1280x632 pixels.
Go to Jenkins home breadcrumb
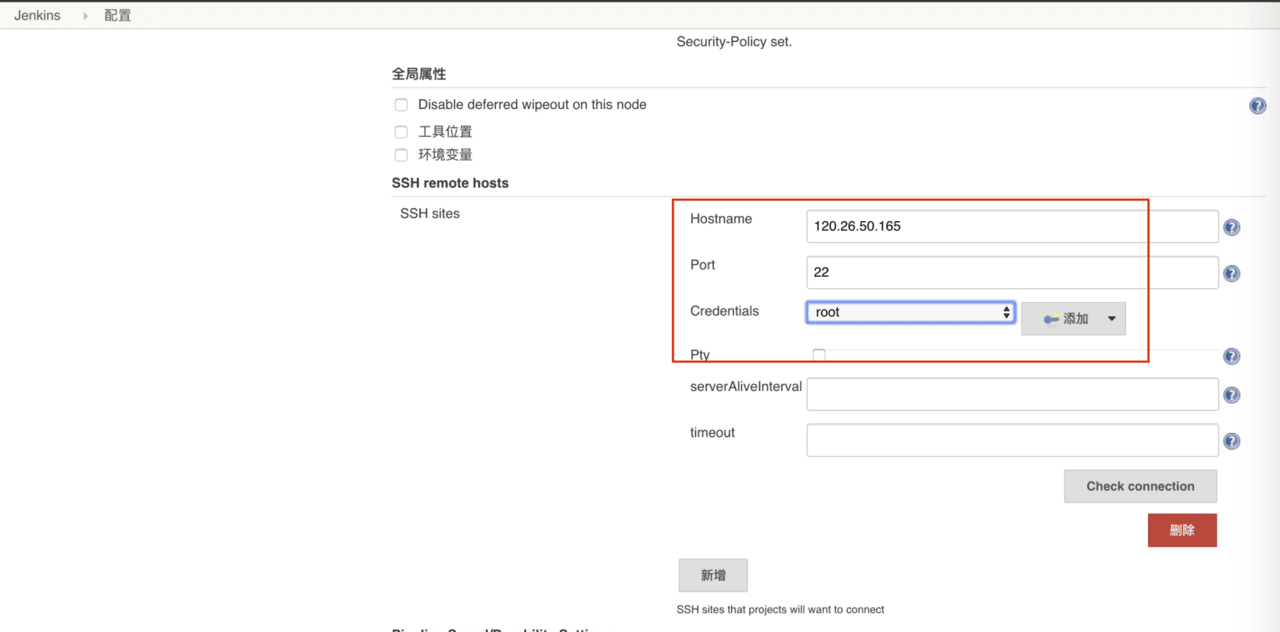37,16
